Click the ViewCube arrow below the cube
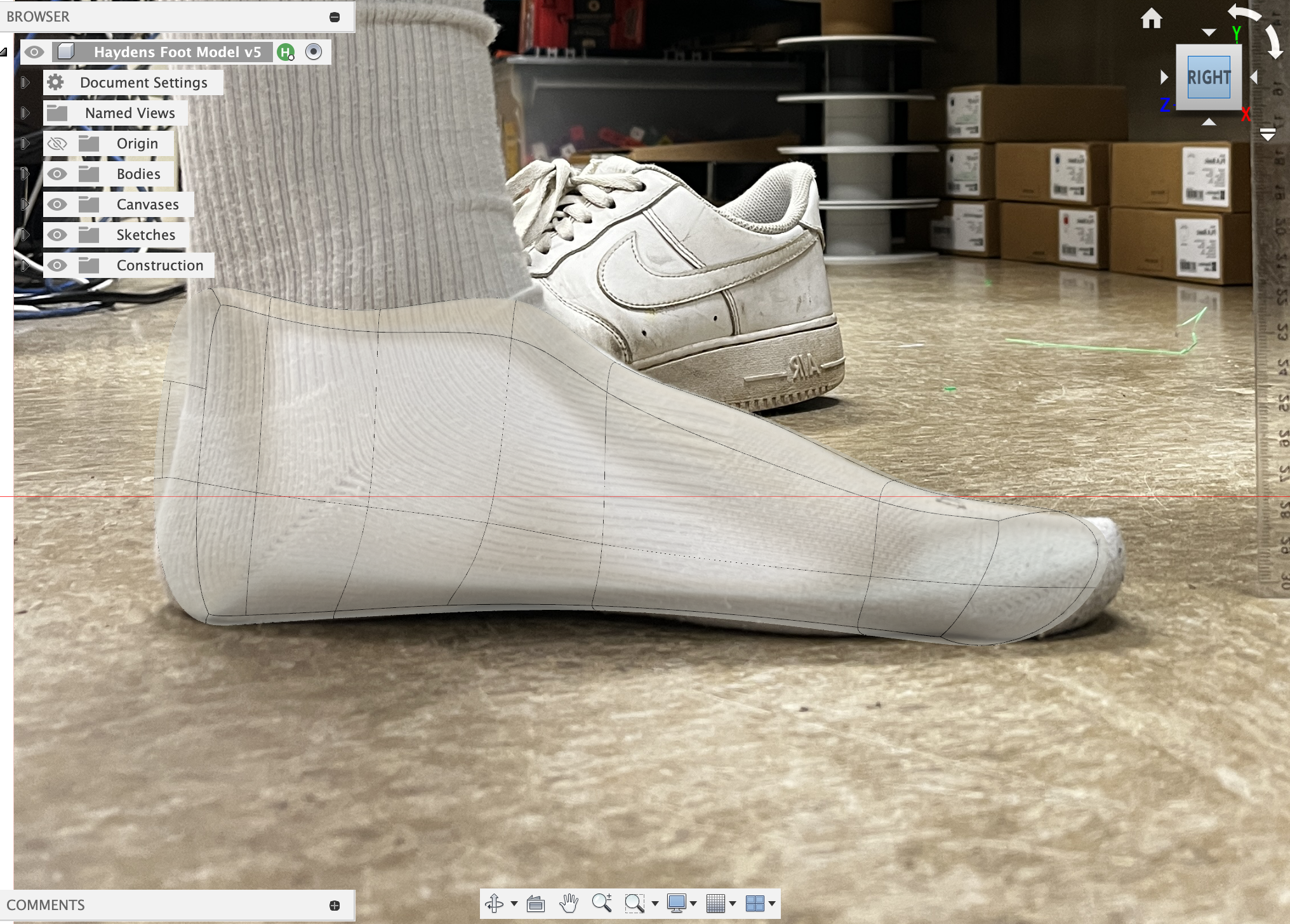This screenshot has height=924, width=1290. tap(1209, 122)
